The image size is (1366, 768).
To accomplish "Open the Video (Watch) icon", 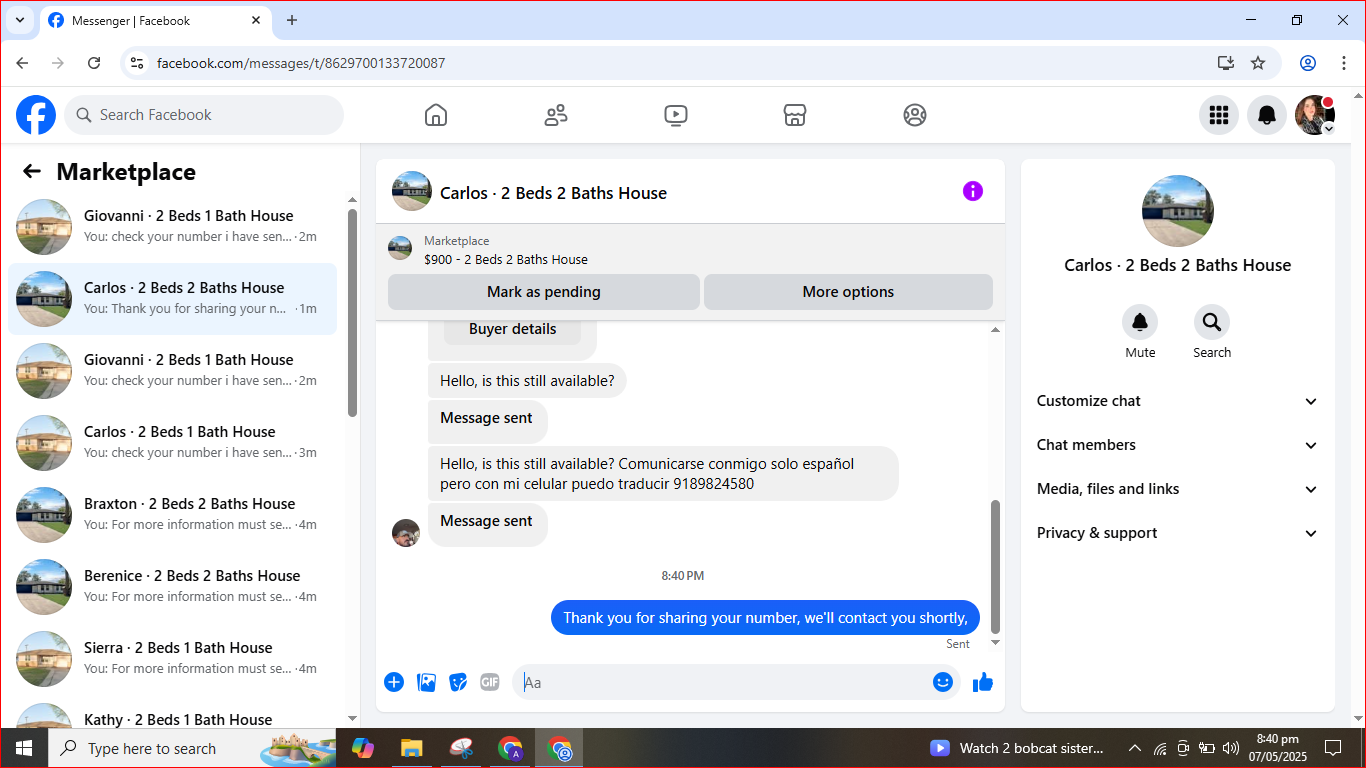I will pyautogui.click(x=676, y=115).
